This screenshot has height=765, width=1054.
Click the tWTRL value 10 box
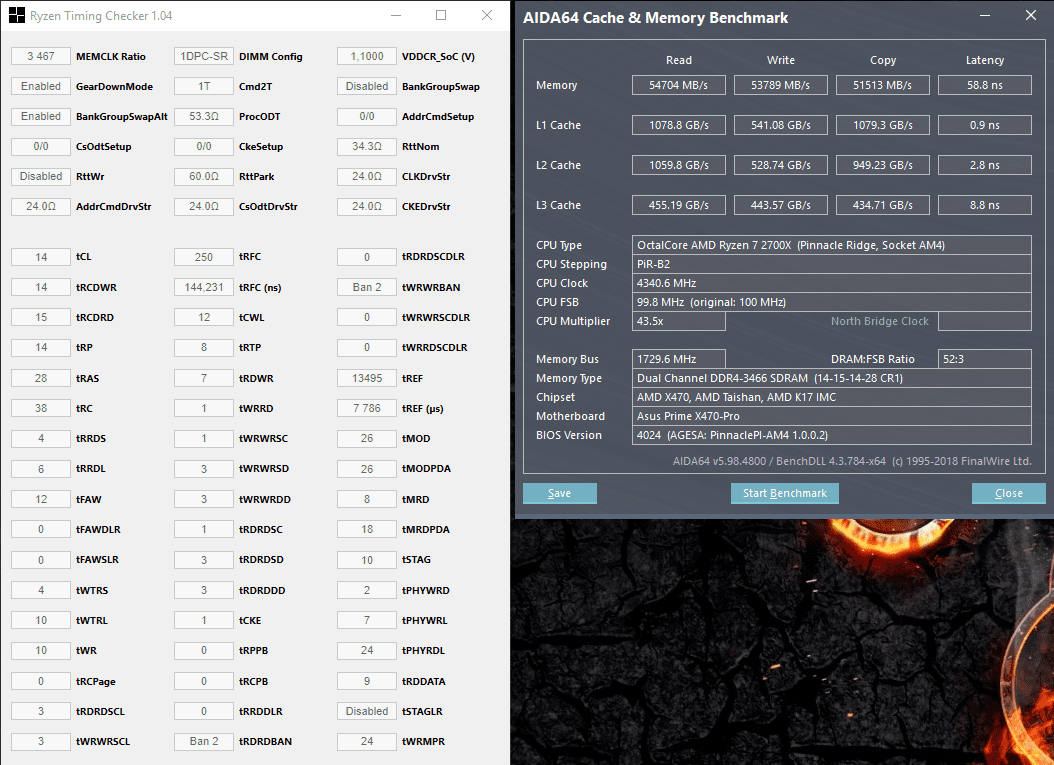[x=41, y=620]
